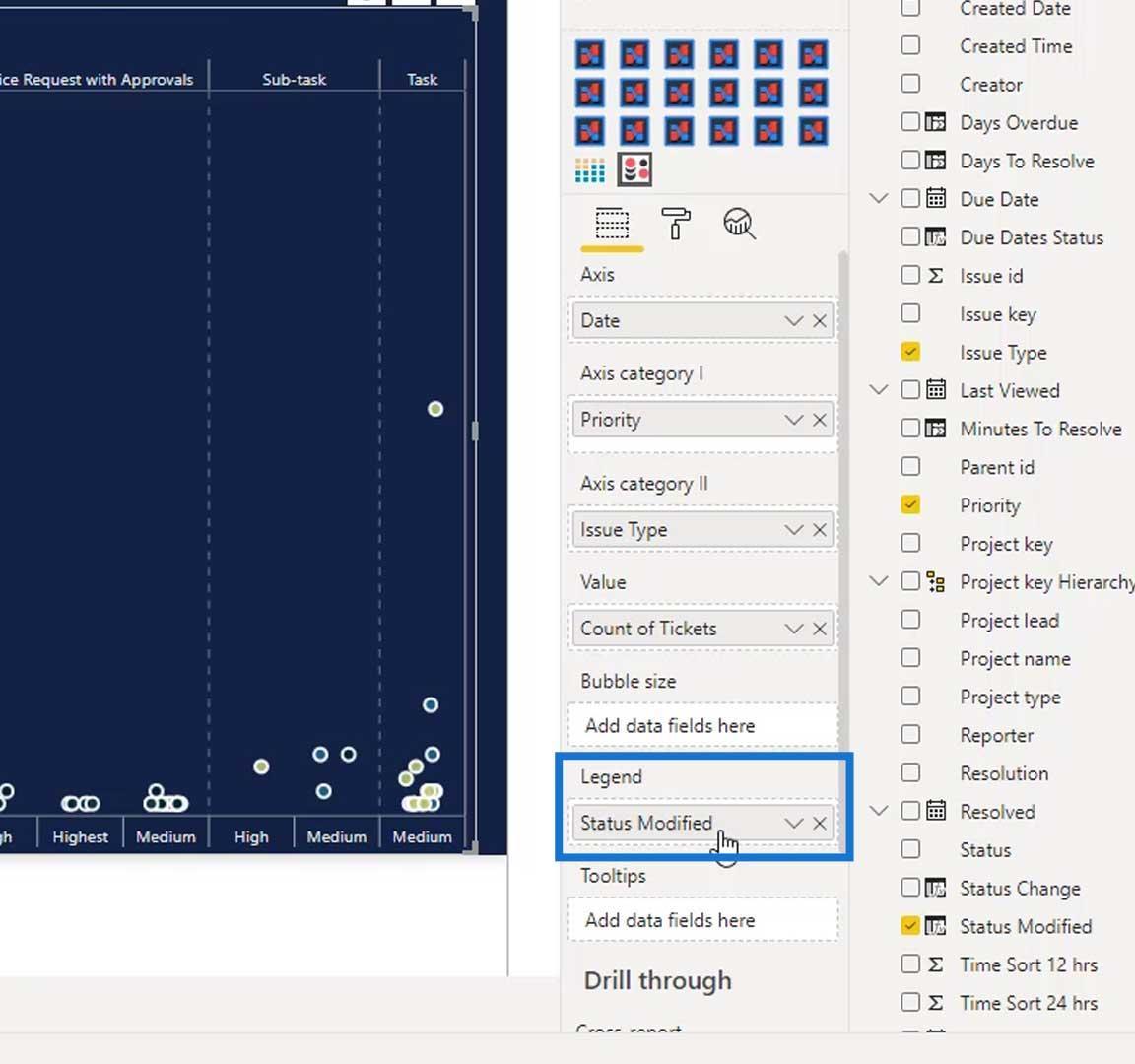
Task: Open the Priority field dropdown arrow
Action: (794, 420)
